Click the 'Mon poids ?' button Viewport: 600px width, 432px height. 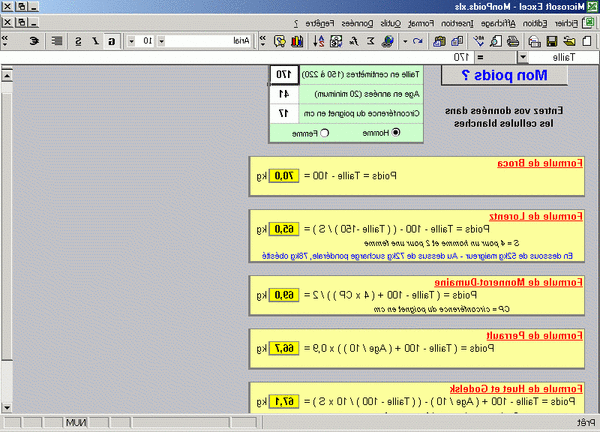[504, 75]
